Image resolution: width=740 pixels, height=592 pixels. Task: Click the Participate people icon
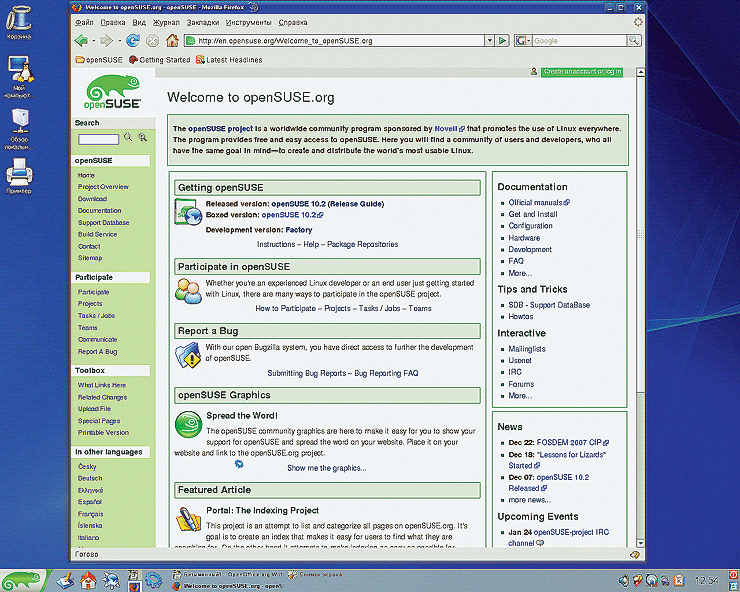pos(188,290)
